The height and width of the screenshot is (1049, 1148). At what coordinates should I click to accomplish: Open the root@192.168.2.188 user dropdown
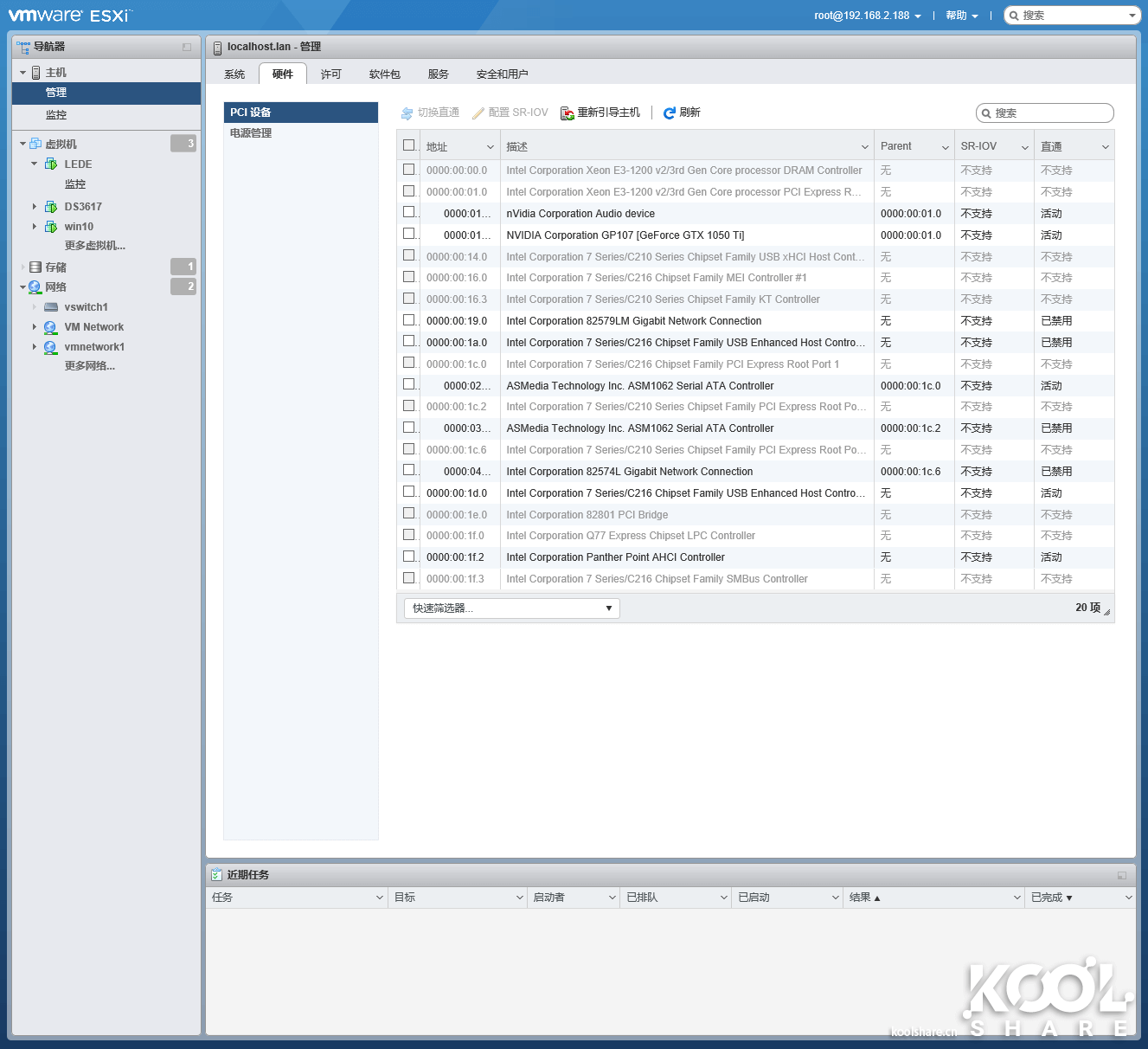pos(867,16)
